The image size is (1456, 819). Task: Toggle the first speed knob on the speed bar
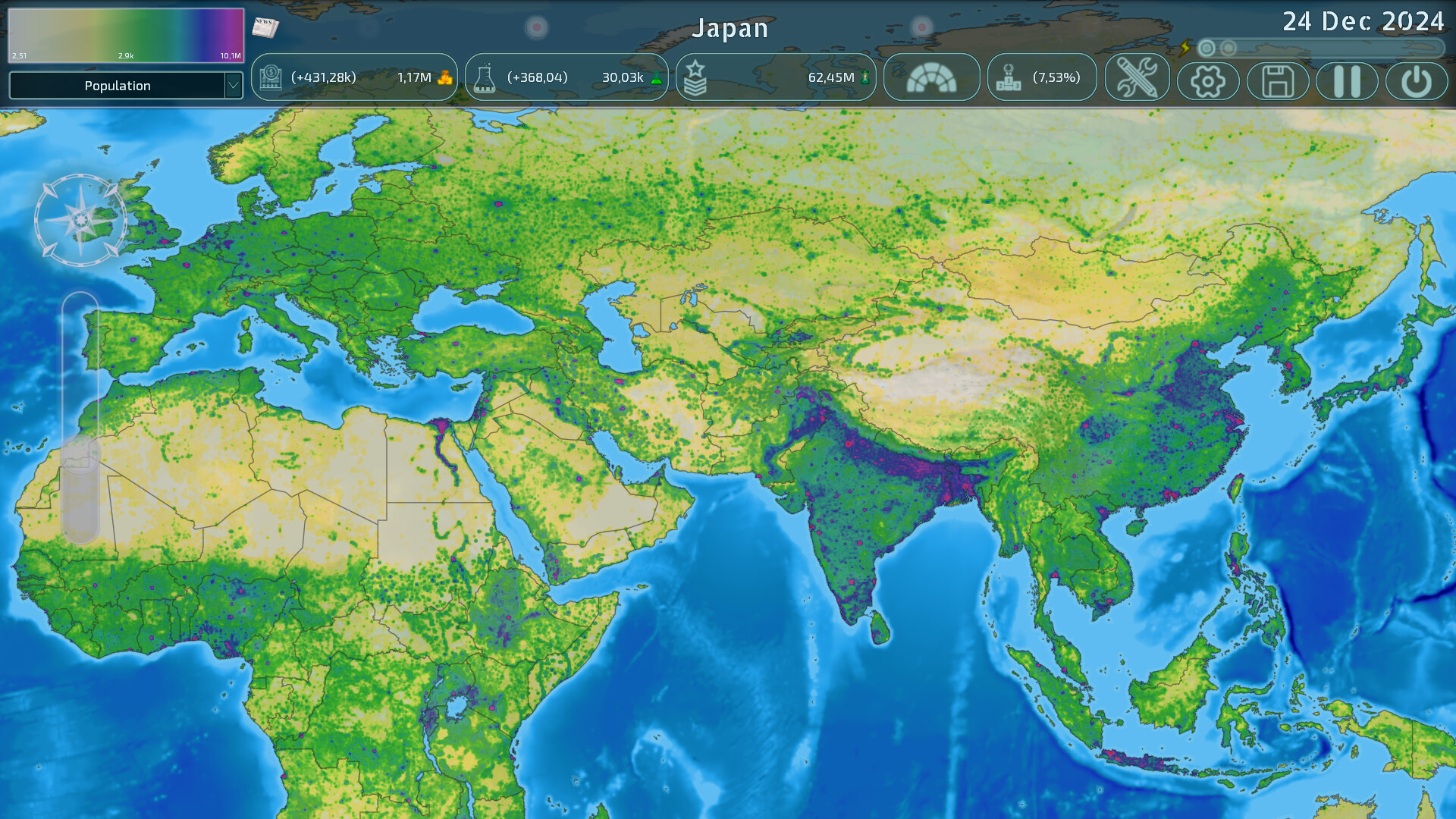(1206, 47)
